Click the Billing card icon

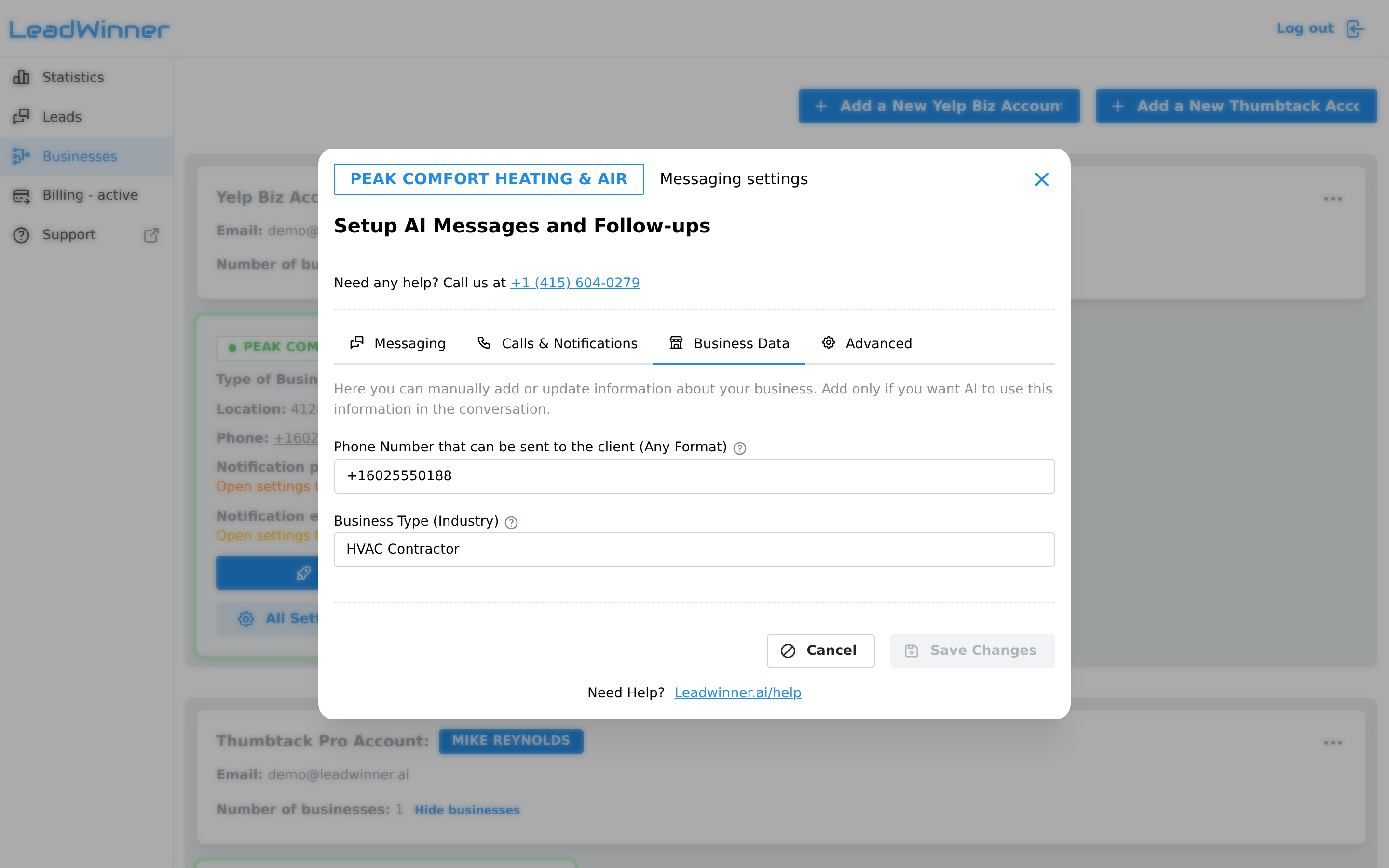(x=21, y=196)
